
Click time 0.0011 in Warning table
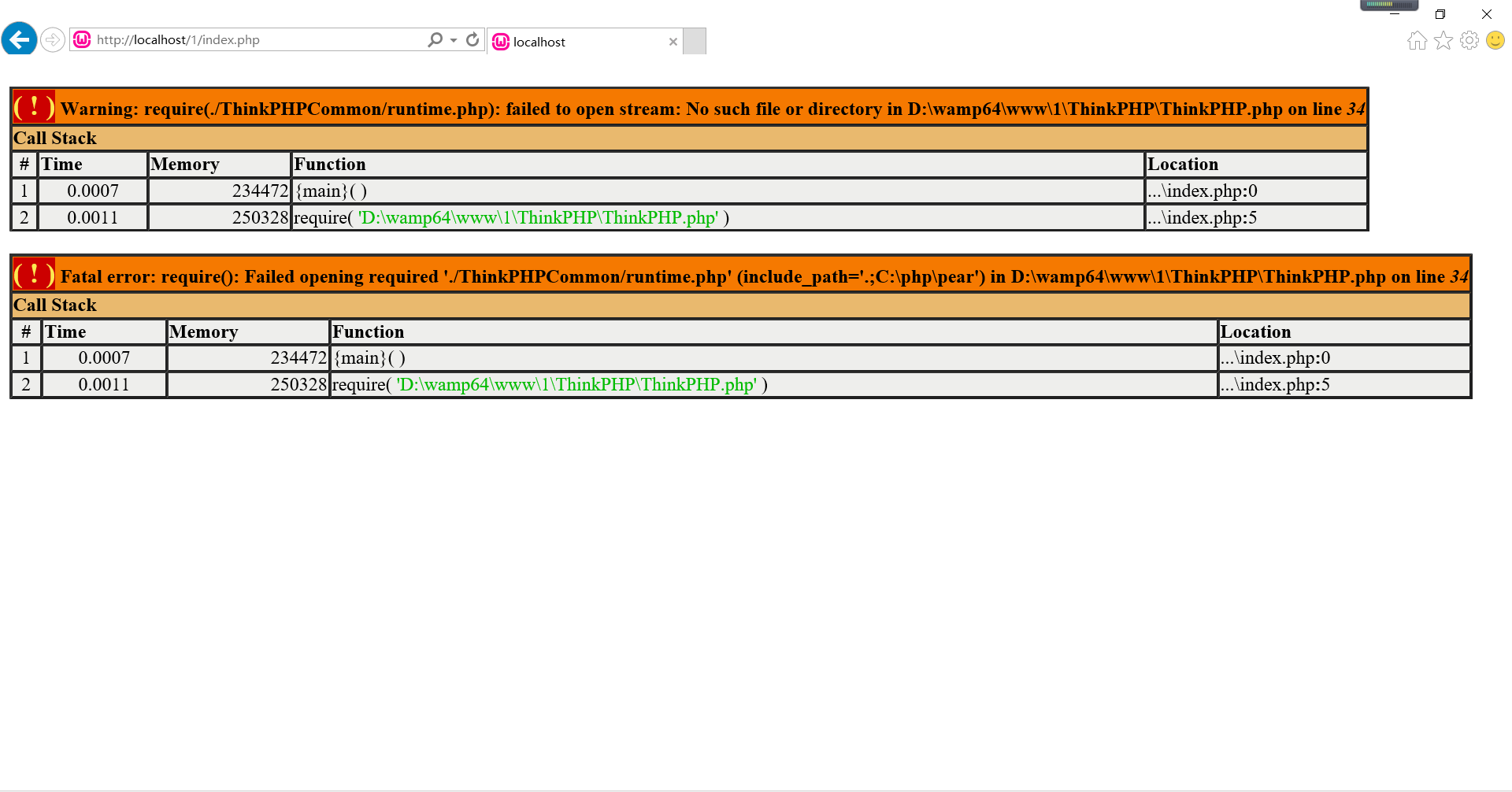(x=93, y=217)
